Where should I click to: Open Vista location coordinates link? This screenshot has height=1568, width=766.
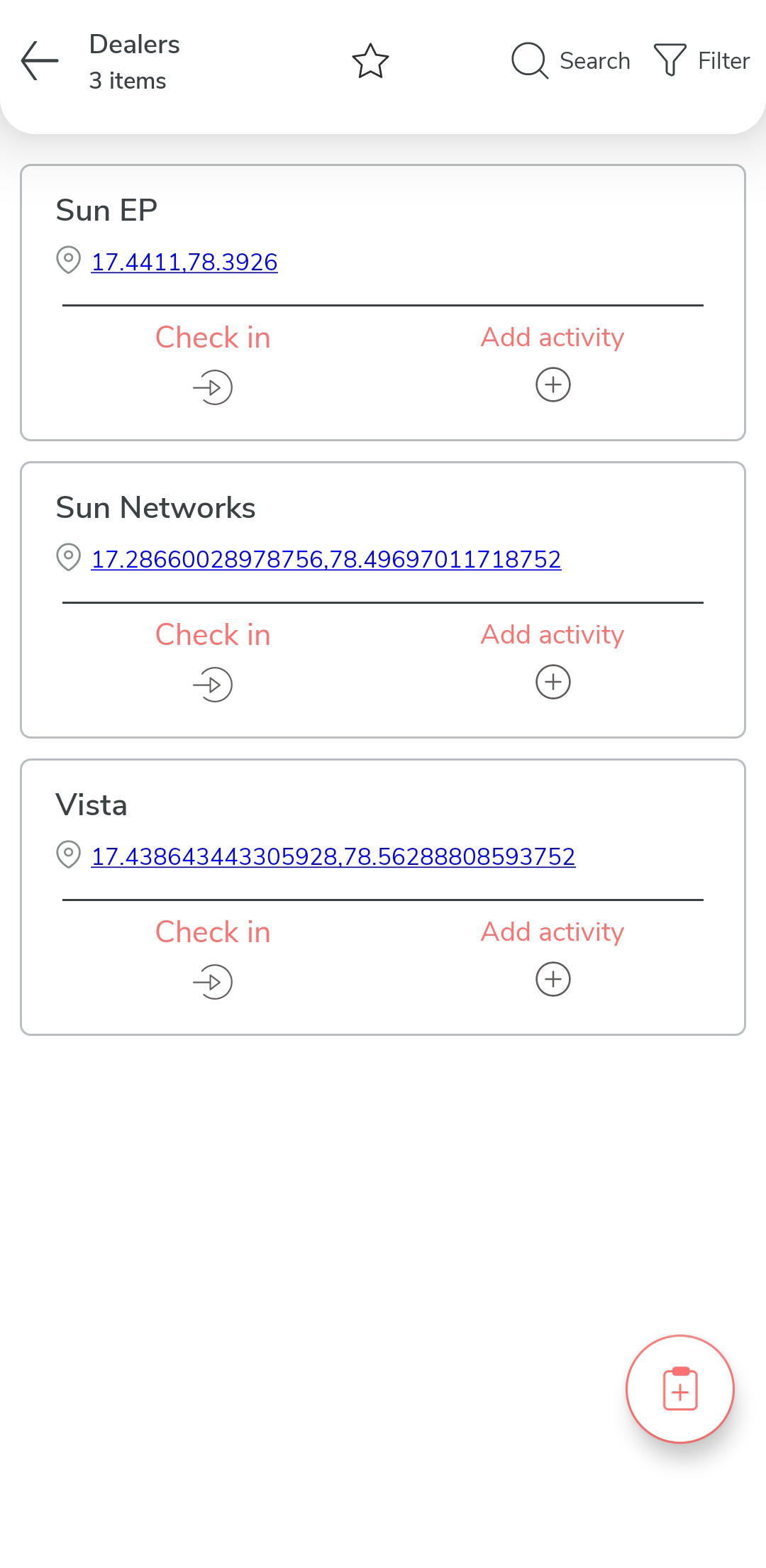point(333,857)
